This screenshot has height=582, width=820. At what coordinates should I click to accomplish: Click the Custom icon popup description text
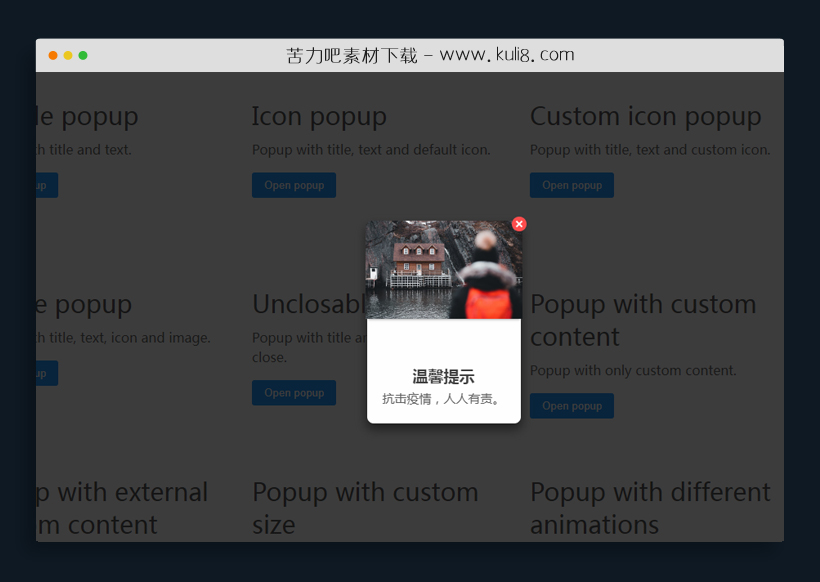point(649,148)
